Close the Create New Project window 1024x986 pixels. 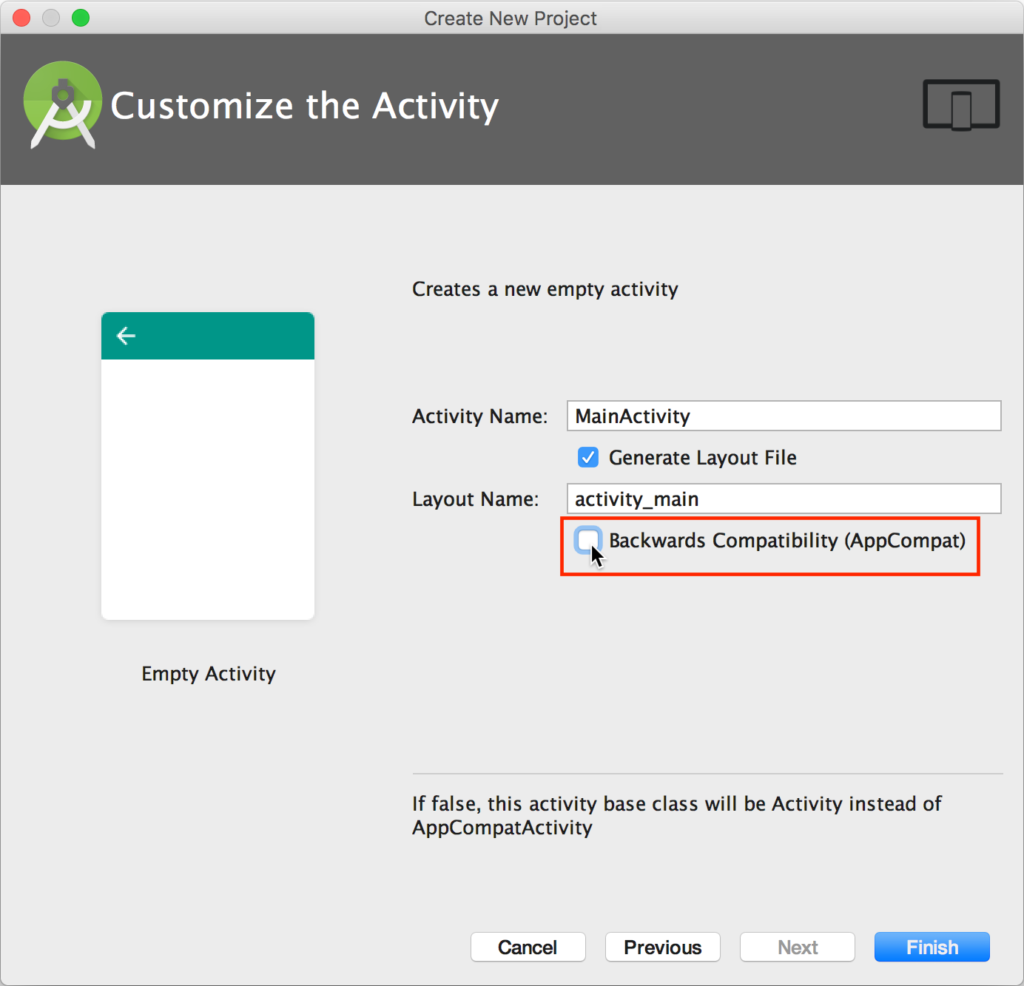click(x=22, y=18)
